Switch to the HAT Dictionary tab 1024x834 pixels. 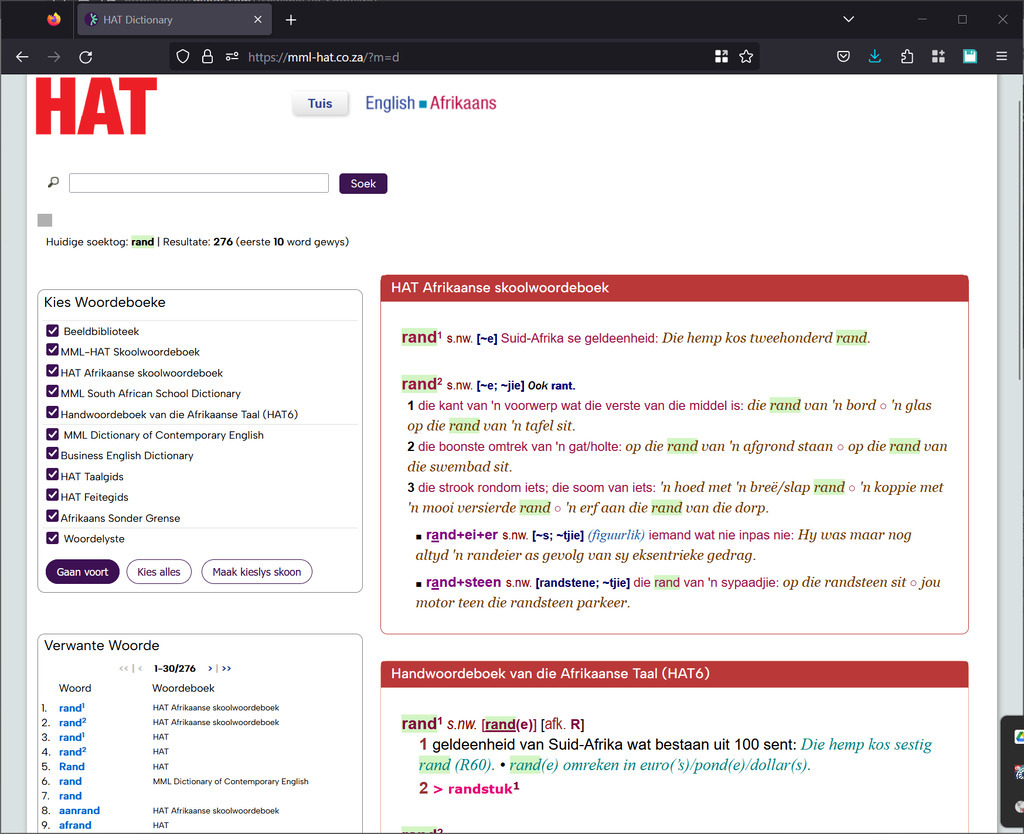coord(175,20)
